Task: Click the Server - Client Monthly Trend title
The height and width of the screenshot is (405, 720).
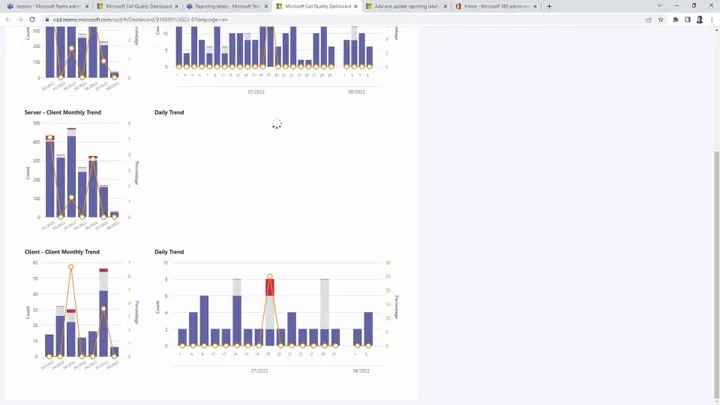Action: click(63, 112)
